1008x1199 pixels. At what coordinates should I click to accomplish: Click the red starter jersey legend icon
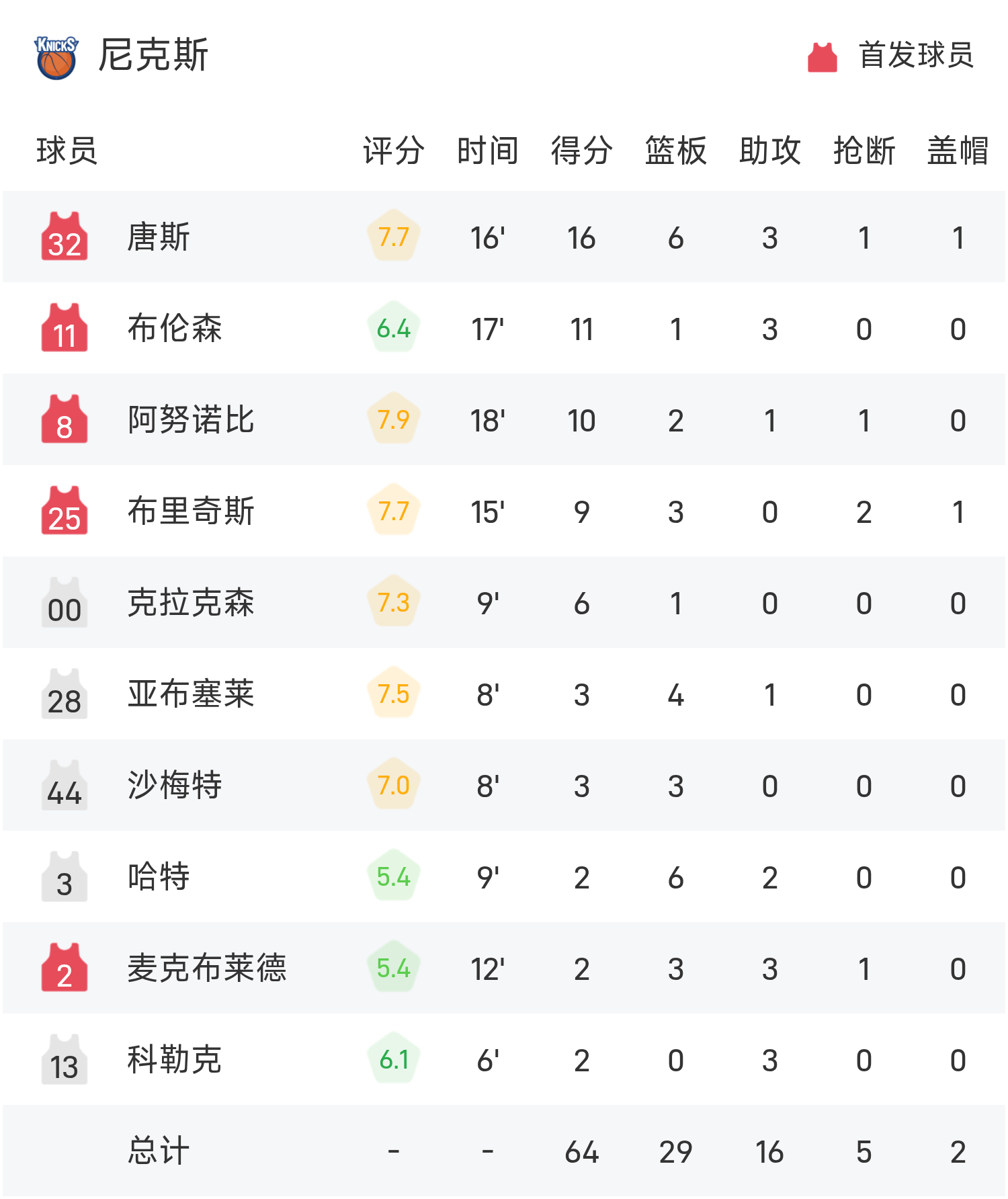coord(822,57)
